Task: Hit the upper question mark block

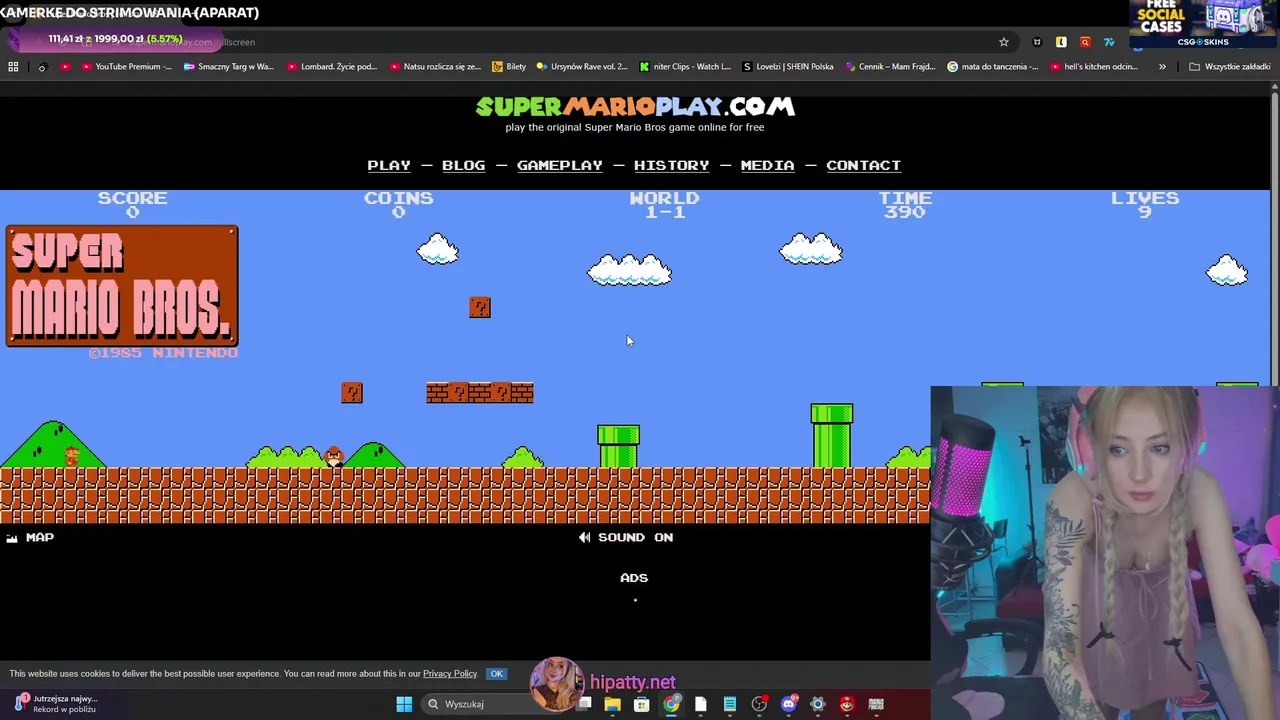Action: pyautogui.click(x=480, y=307)
